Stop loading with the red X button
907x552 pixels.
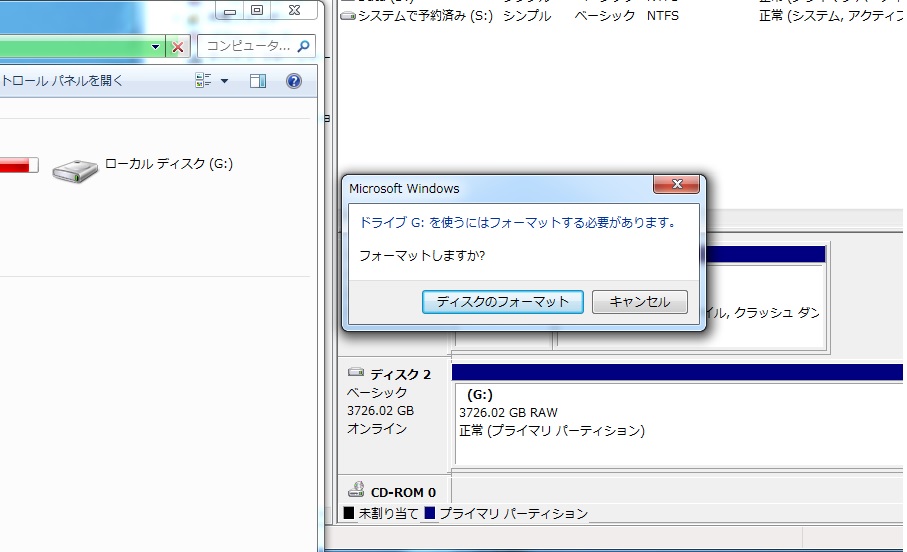point(178,47)
